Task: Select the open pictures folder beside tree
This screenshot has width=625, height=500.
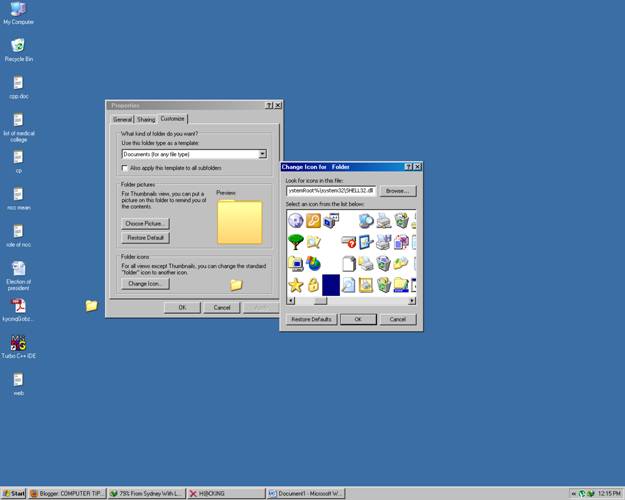Action: pos(313,242)
